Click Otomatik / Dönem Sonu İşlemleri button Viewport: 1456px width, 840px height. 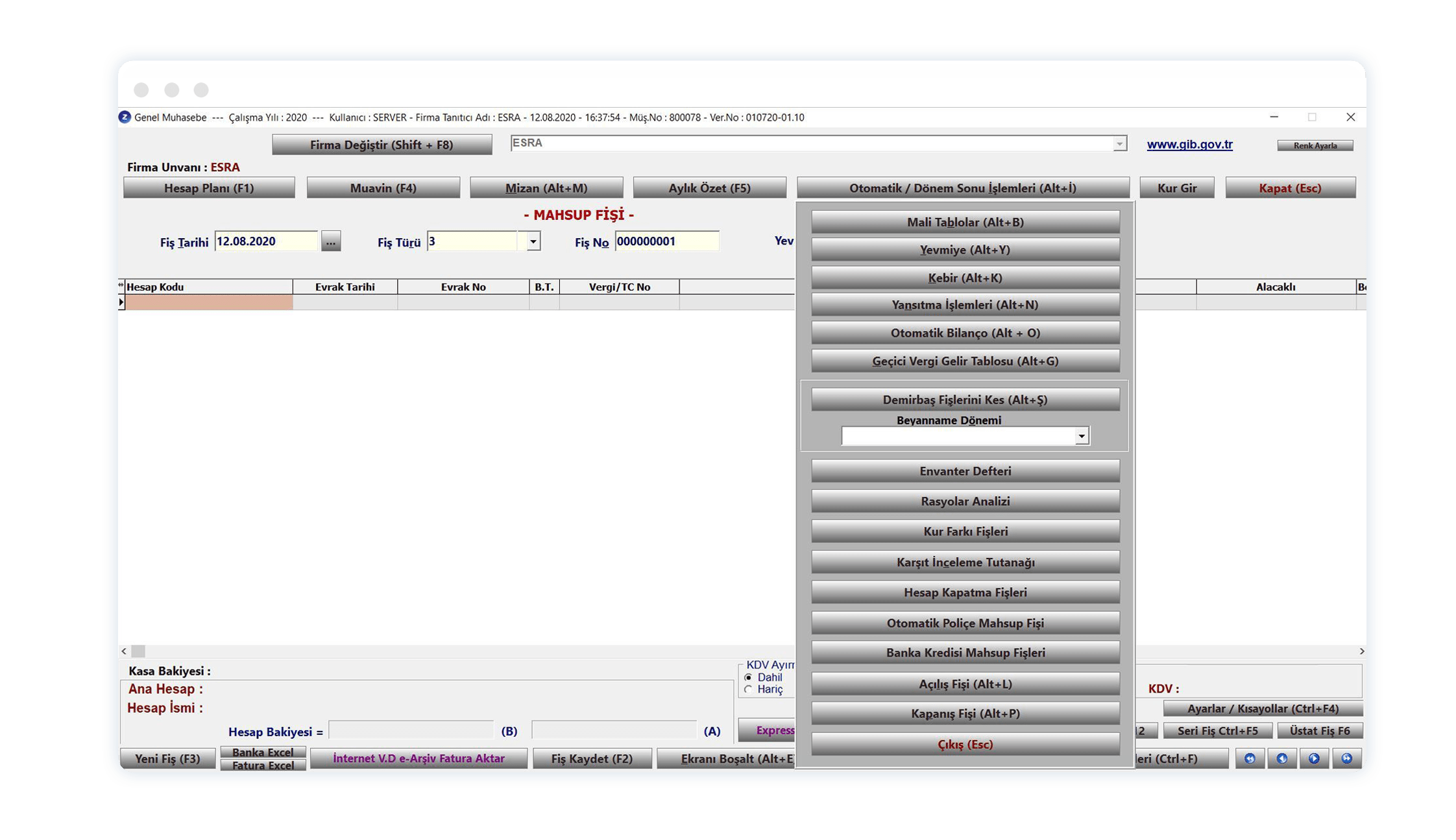tap(963, 188)
